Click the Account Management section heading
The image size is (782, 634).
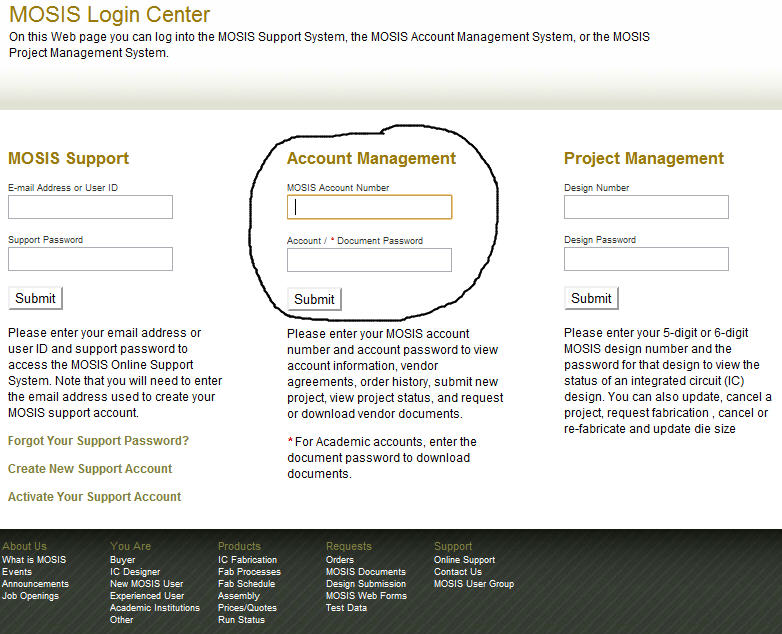coord(372,158)
